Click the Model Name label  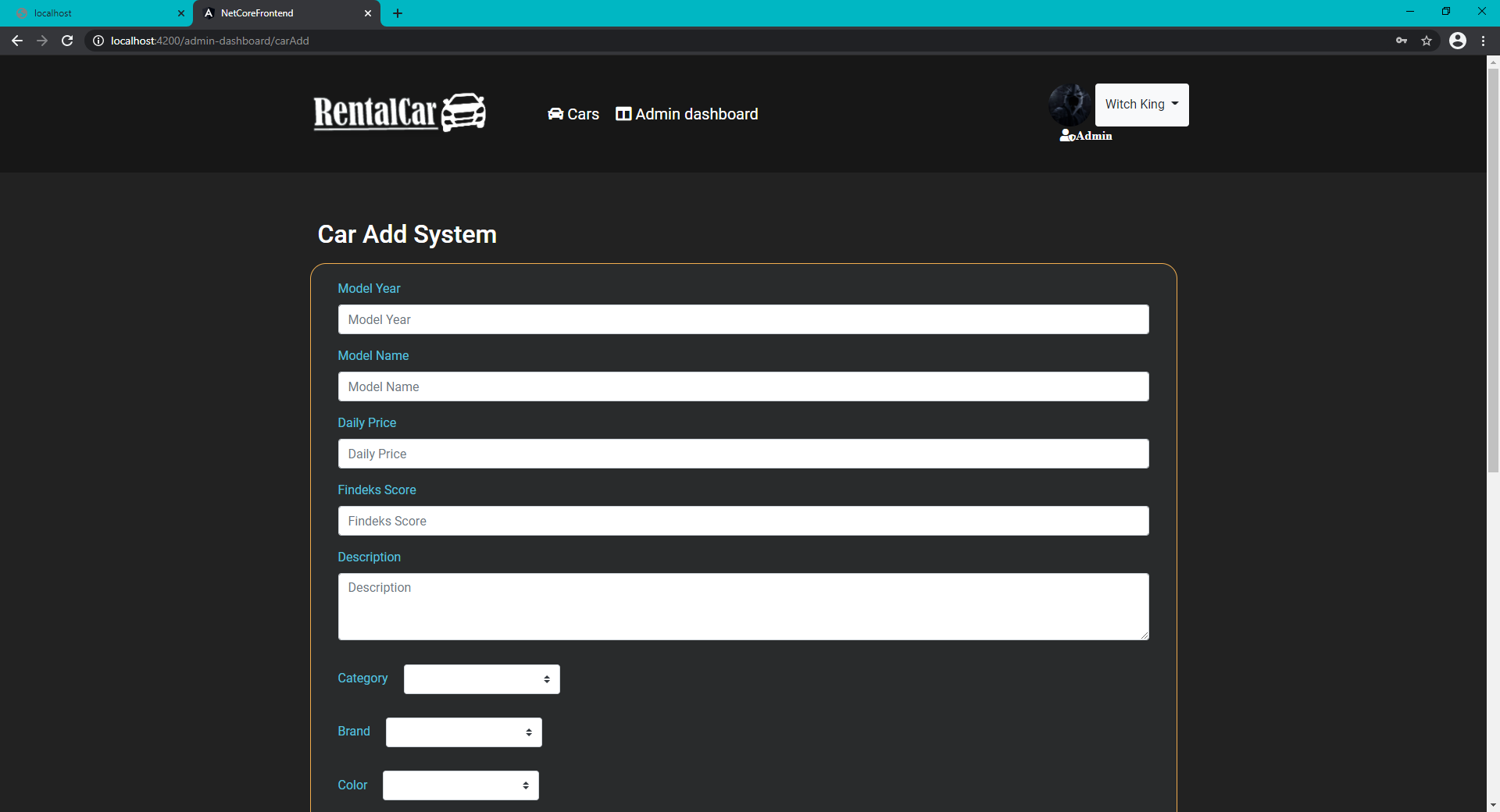coord(373,356)
